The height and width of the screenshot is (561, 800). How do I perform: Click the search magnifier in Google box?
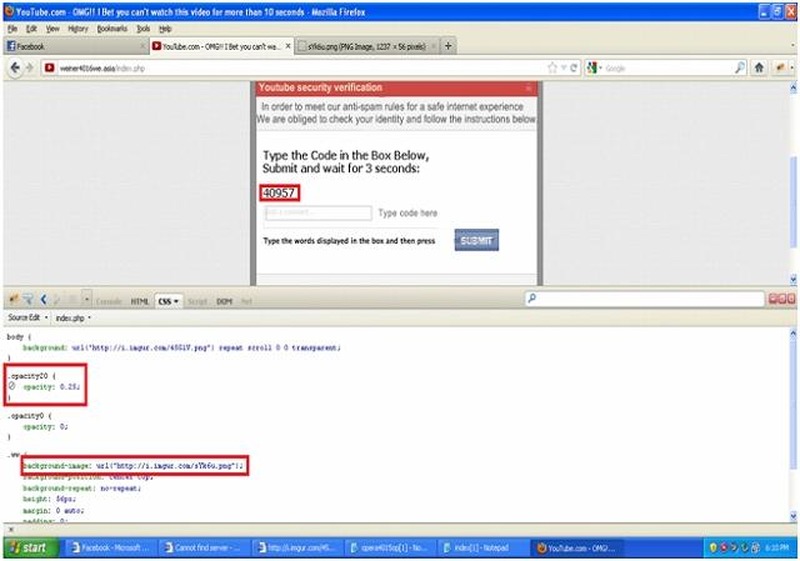coord(740,68)
